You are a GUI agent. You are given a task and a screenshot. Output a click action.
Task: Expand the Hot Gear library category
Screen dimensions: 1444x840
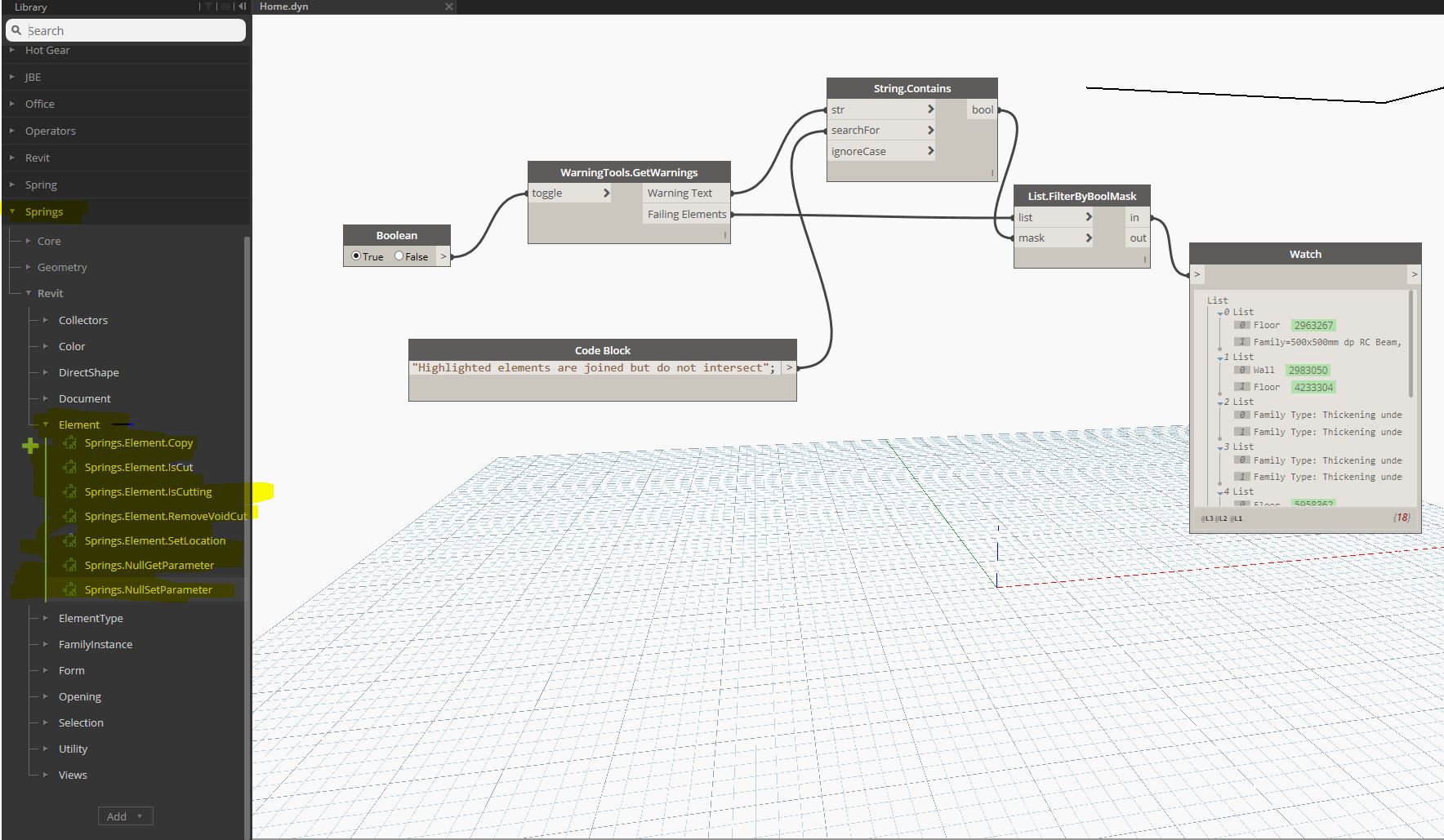pyautogui.click(x=12, y=50)
